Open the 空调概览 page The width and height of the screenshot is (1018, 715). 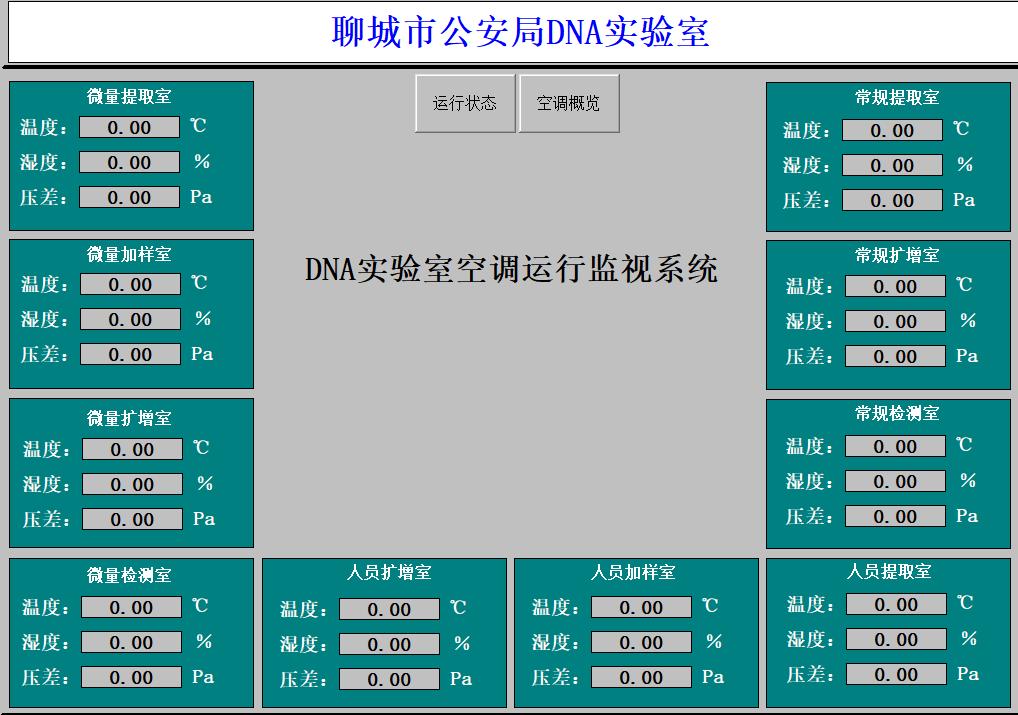[x=568, y=103]
